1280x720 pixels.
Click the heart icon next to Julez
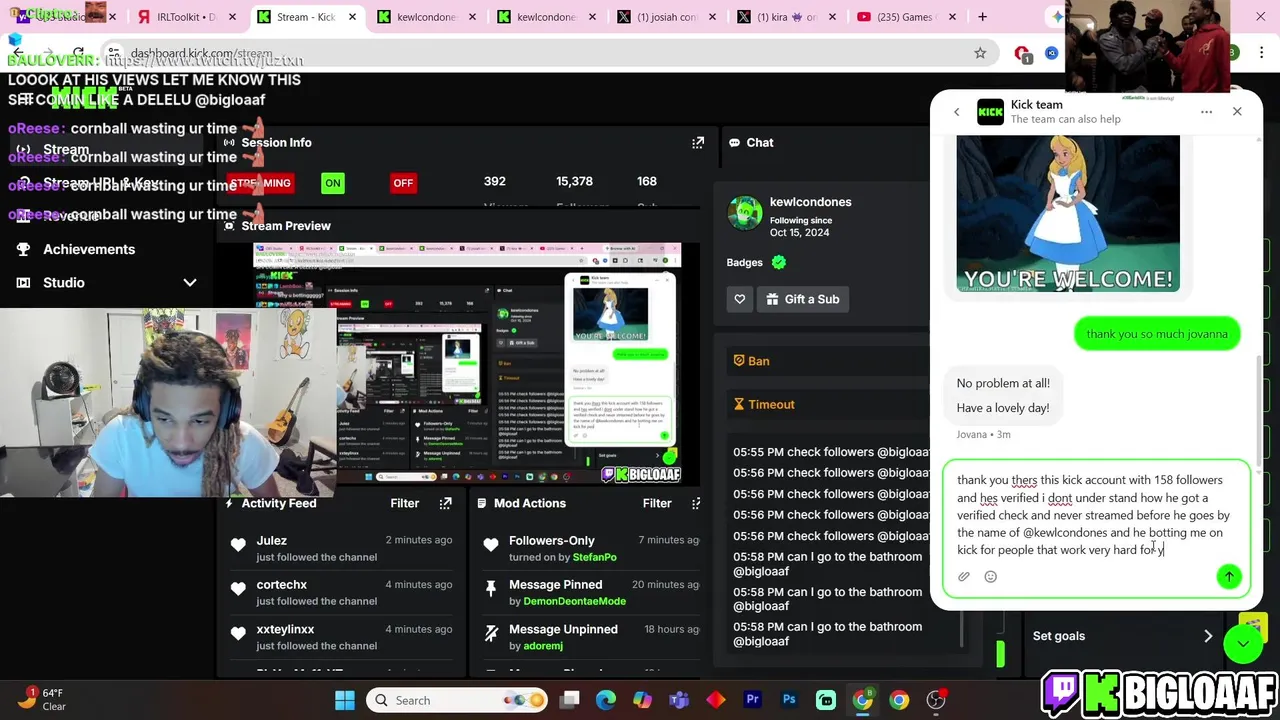238,545
